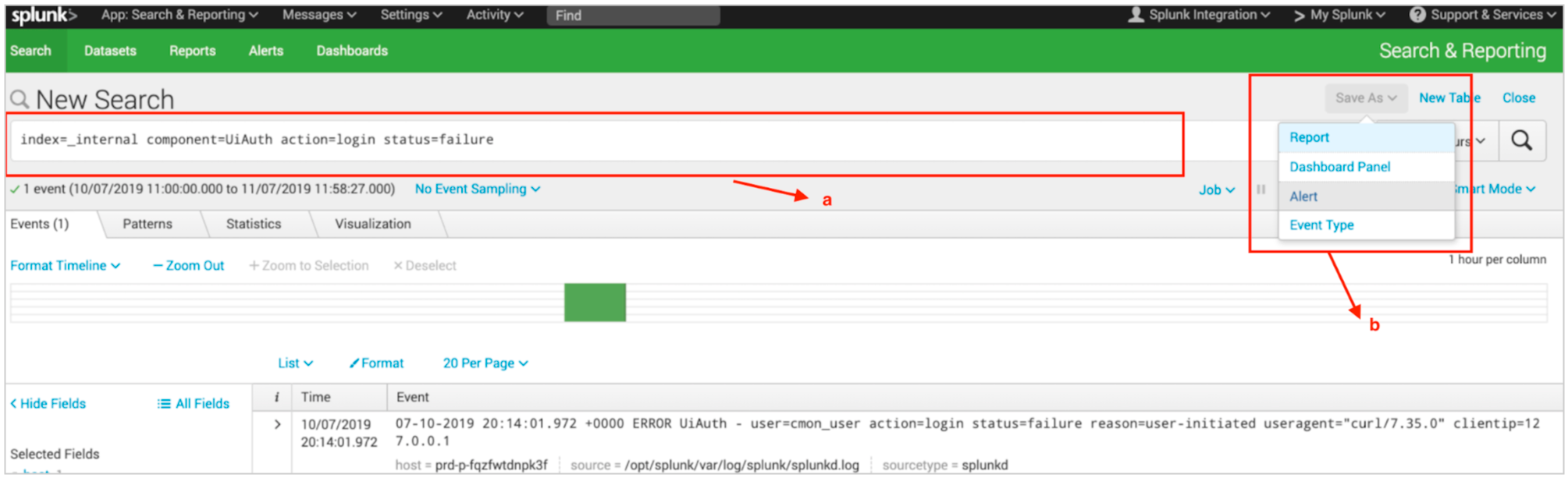Open Support & Services menu

click(1483, 15)
